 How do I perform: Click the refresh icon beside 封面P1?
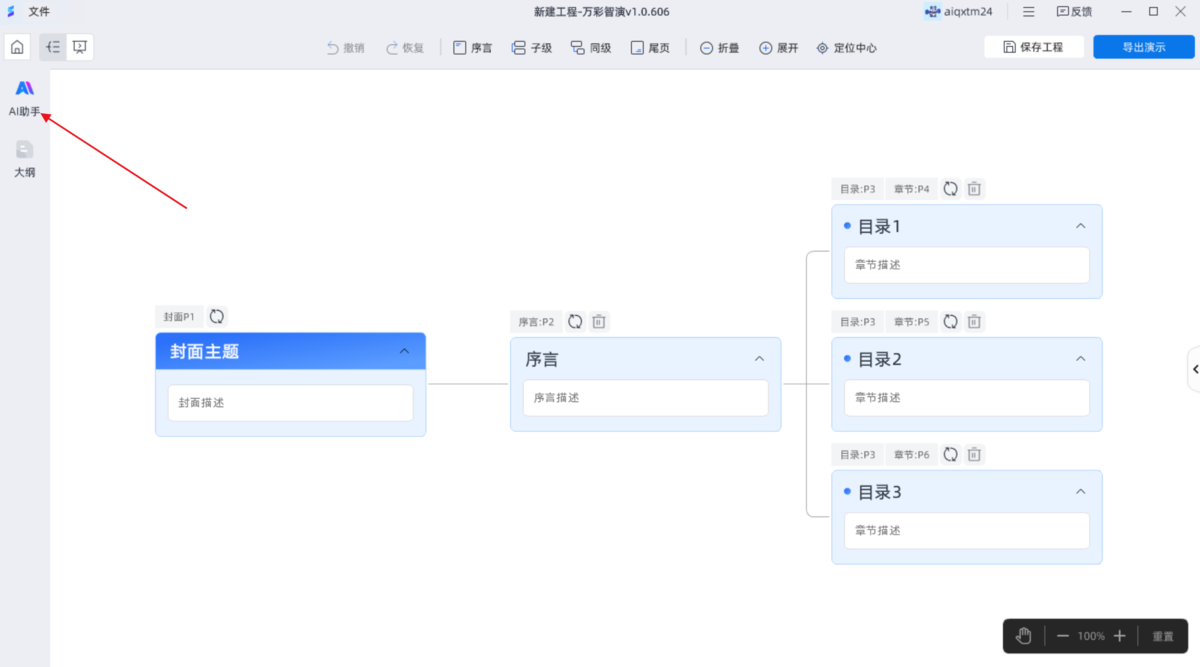pyautogui.click(x=217, y=316)
